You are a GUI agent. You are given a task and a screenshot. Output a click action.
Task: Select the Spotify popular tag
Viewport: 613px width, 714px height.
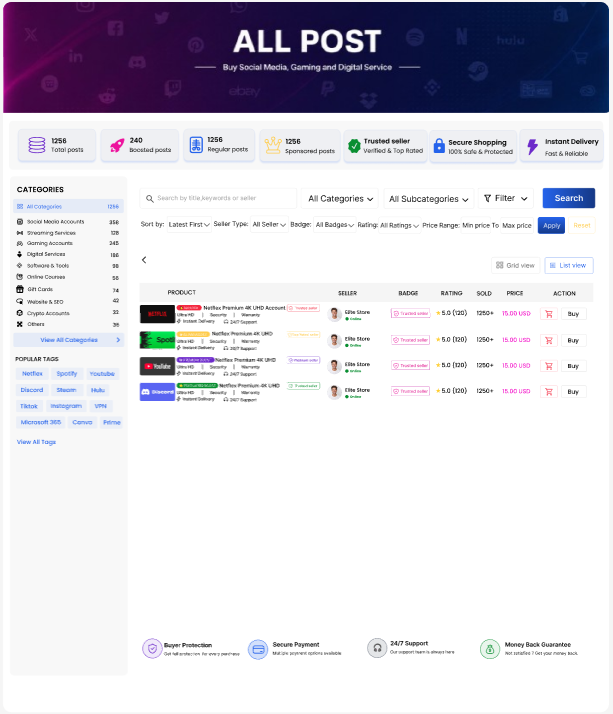(x=67, y=373)
